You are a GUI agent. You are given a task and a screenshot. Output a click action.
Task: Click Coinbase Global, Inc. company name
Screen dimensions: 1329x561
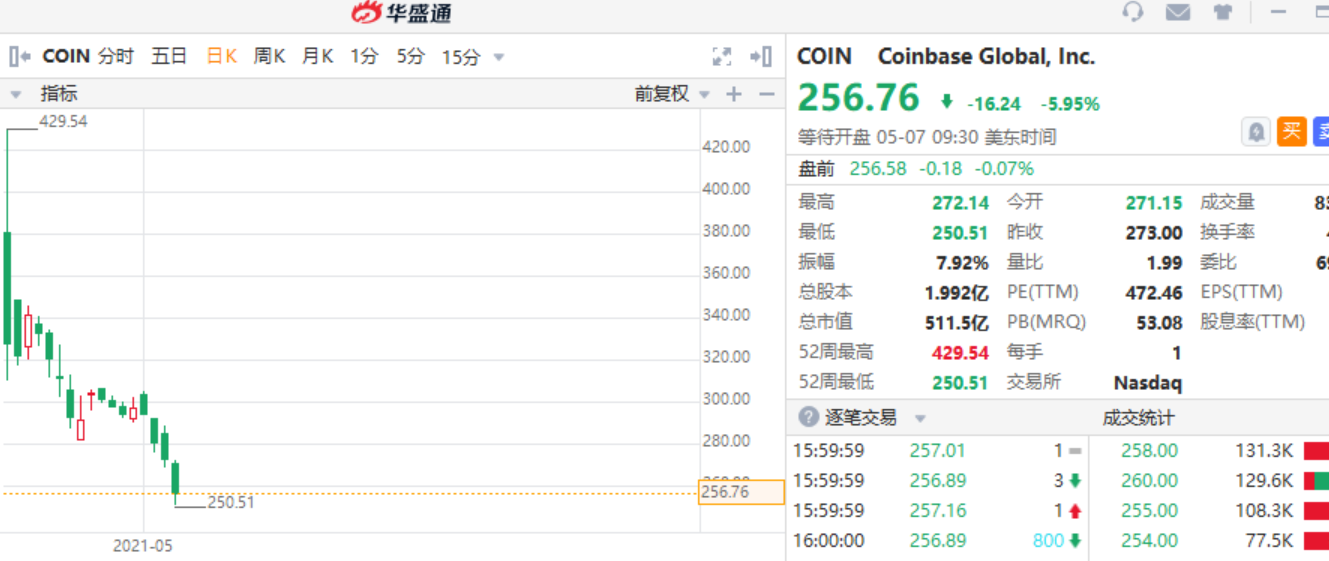(986, 56)
